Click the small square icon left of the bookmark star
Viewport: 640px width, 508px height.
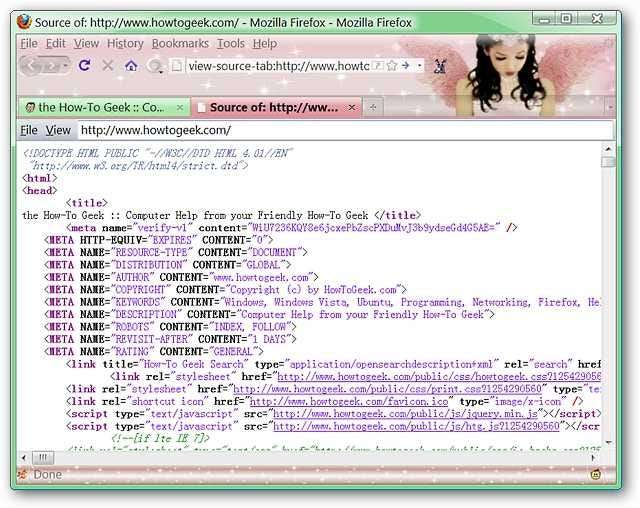[378, 65]
